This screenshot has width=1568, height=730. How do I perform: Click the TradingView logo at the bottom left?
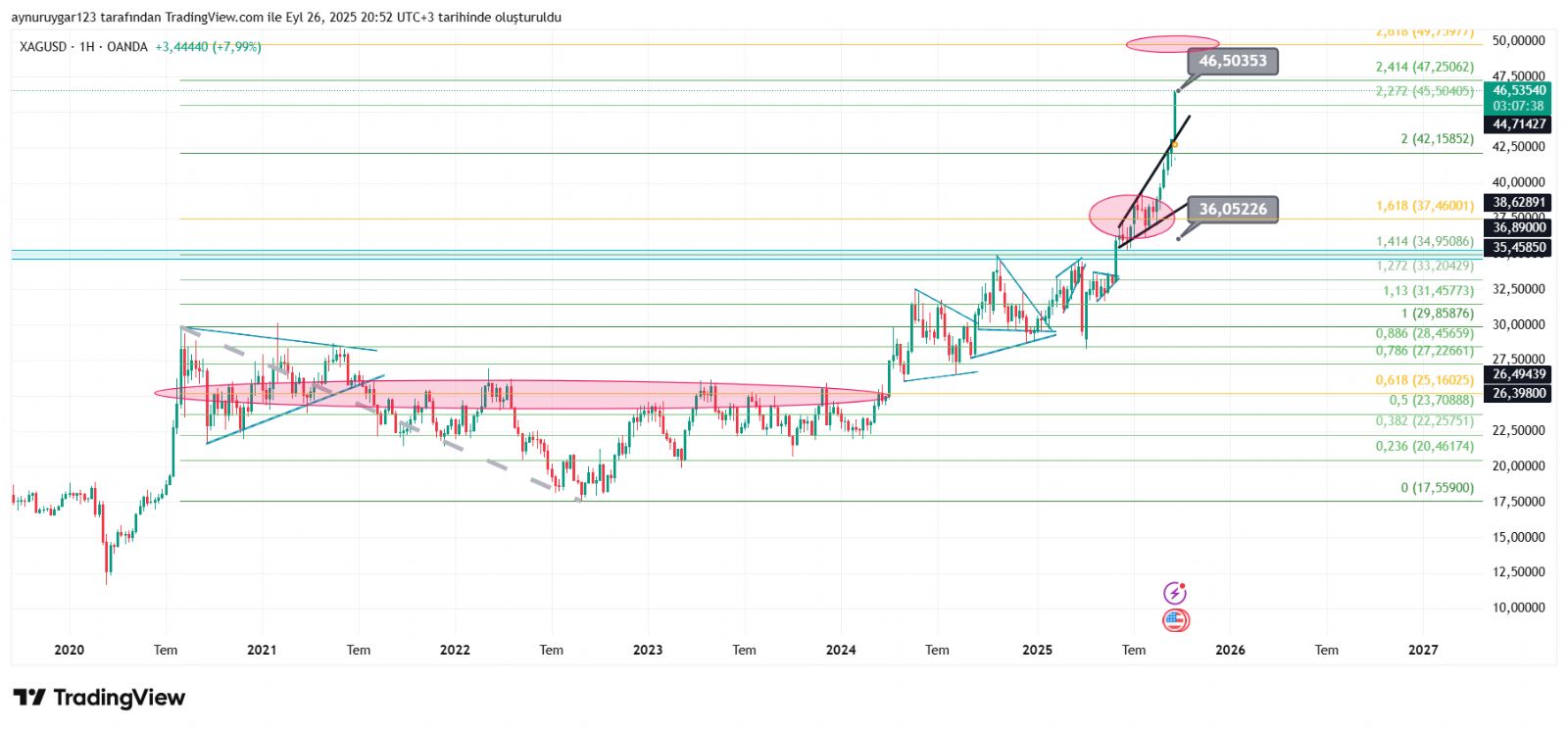pyautogui.click(x=99, y=698)
